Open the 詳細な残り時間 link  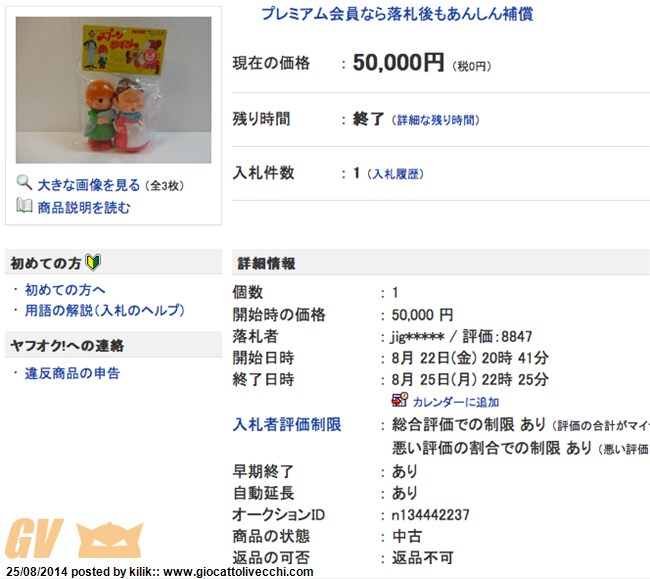(x=435, y=120)
